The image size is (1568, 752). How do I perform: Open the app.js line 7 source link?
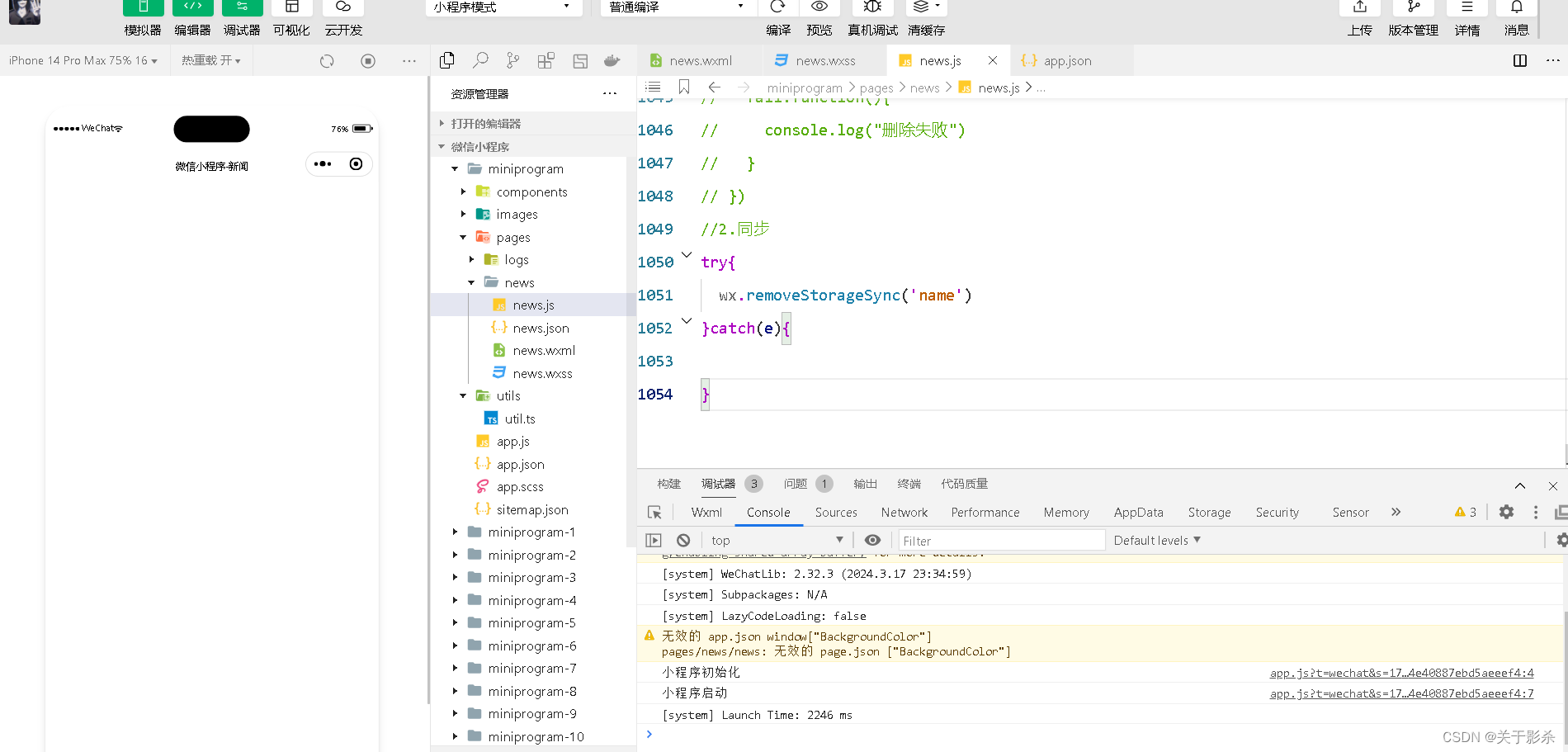1401,693
